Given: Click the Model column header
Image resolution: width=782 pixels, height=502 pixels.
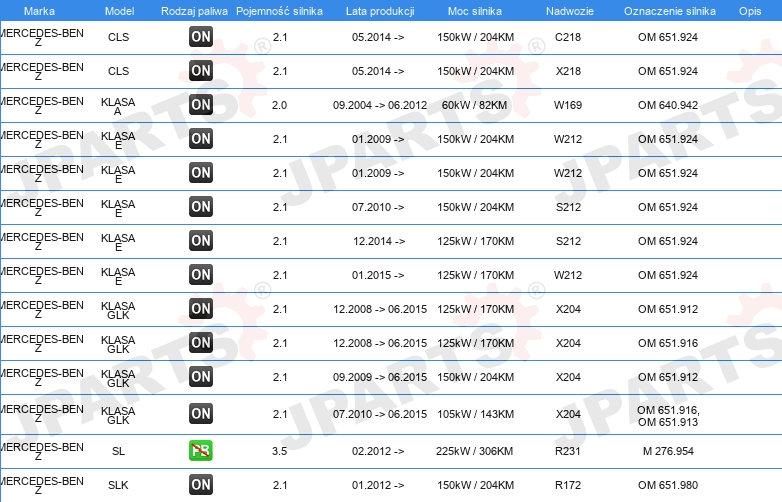Looking at the screenshot, I should (119, 11).
